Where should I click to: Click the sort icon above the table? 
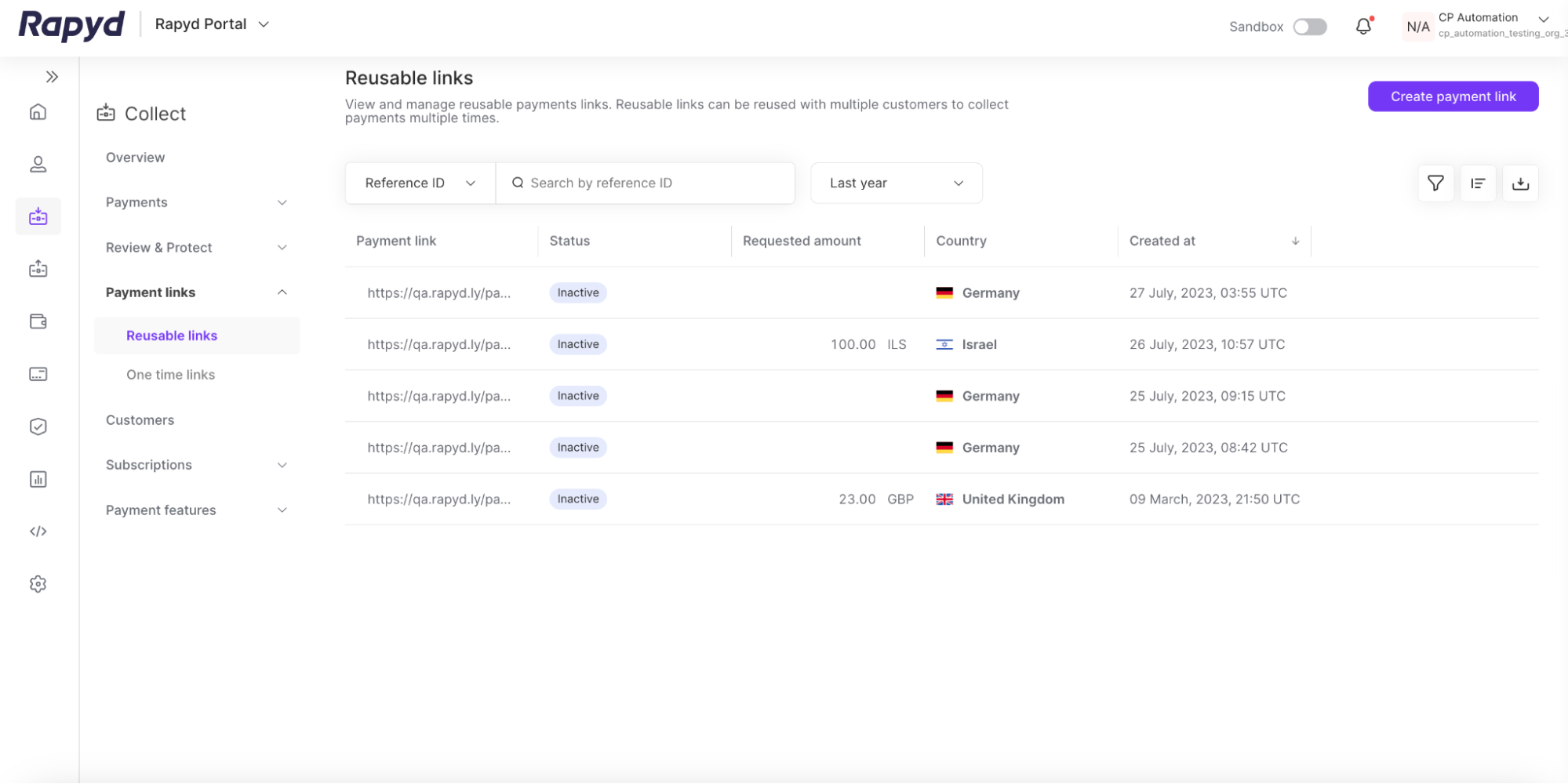pyautogui.click(x=1478, y=183)
